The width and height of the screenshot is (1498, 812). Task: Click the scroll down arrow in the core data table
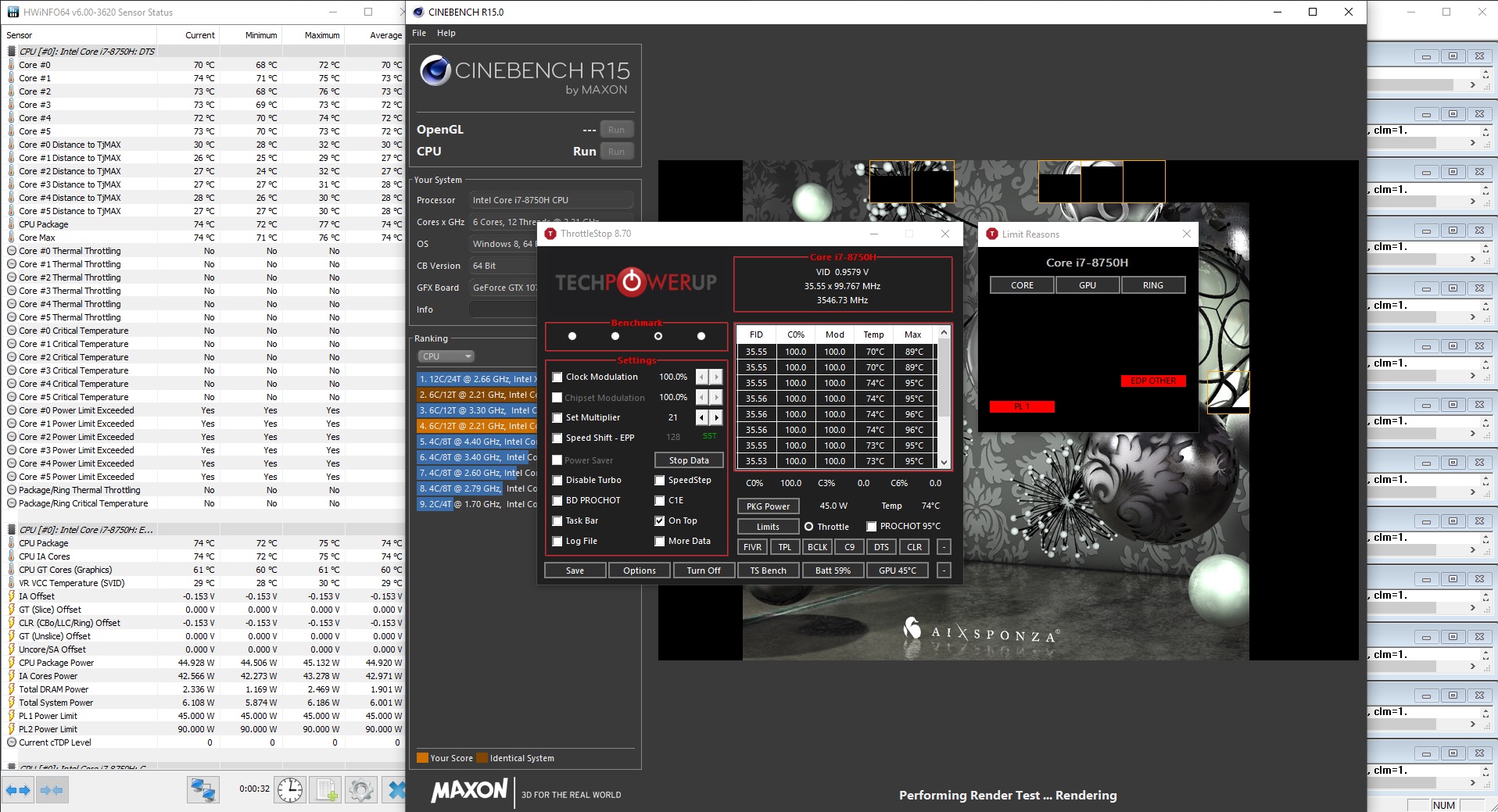click(x=944, y=462)
